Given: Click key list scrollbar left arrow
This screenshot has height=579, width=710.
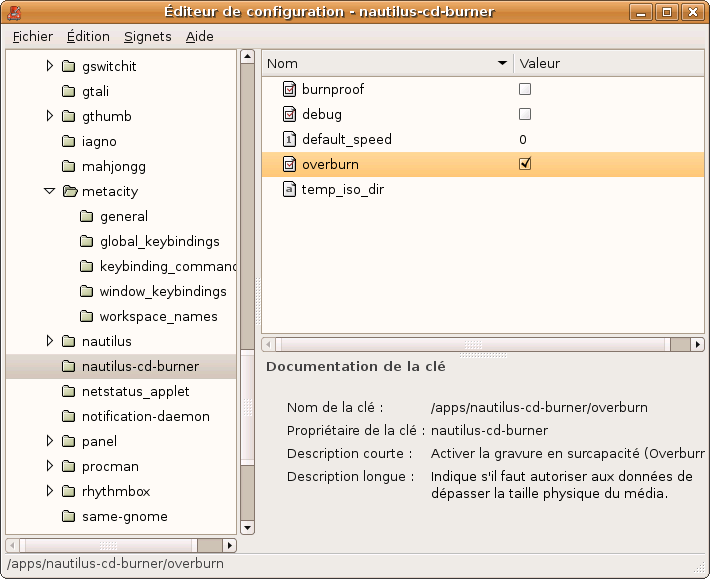Looking at the screenshot, I should click(x=269, y=345).
